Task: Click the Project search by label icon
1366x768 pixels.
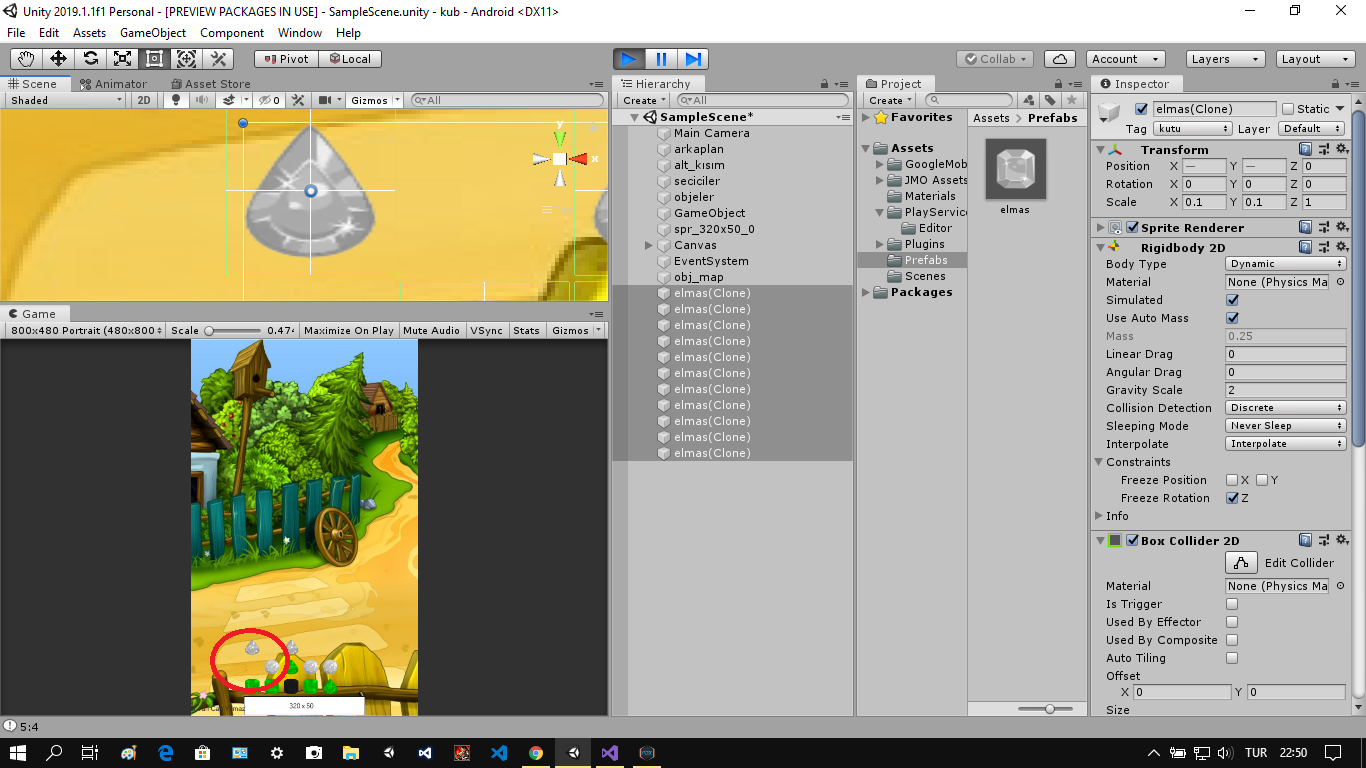Action: [x=1050, y=100]
